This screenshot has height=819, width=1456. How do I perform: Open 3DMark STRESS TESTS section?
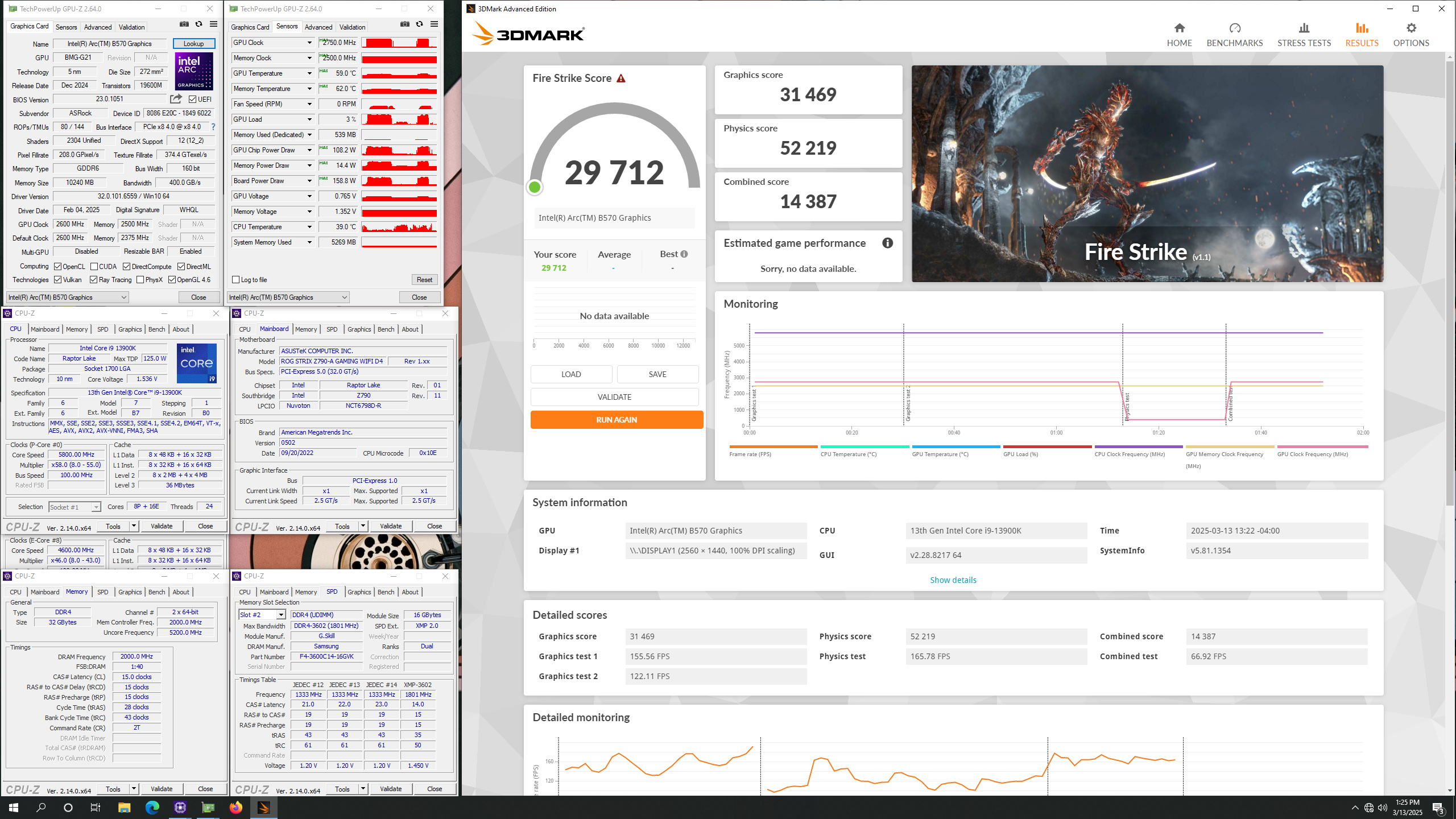pos(1304,35)
